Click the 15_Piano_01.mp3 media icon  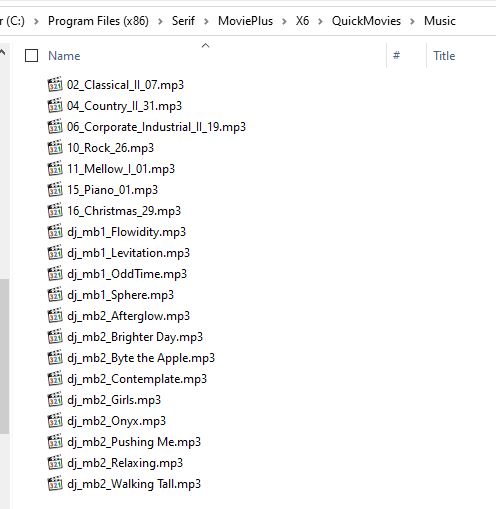pos(55,190)
